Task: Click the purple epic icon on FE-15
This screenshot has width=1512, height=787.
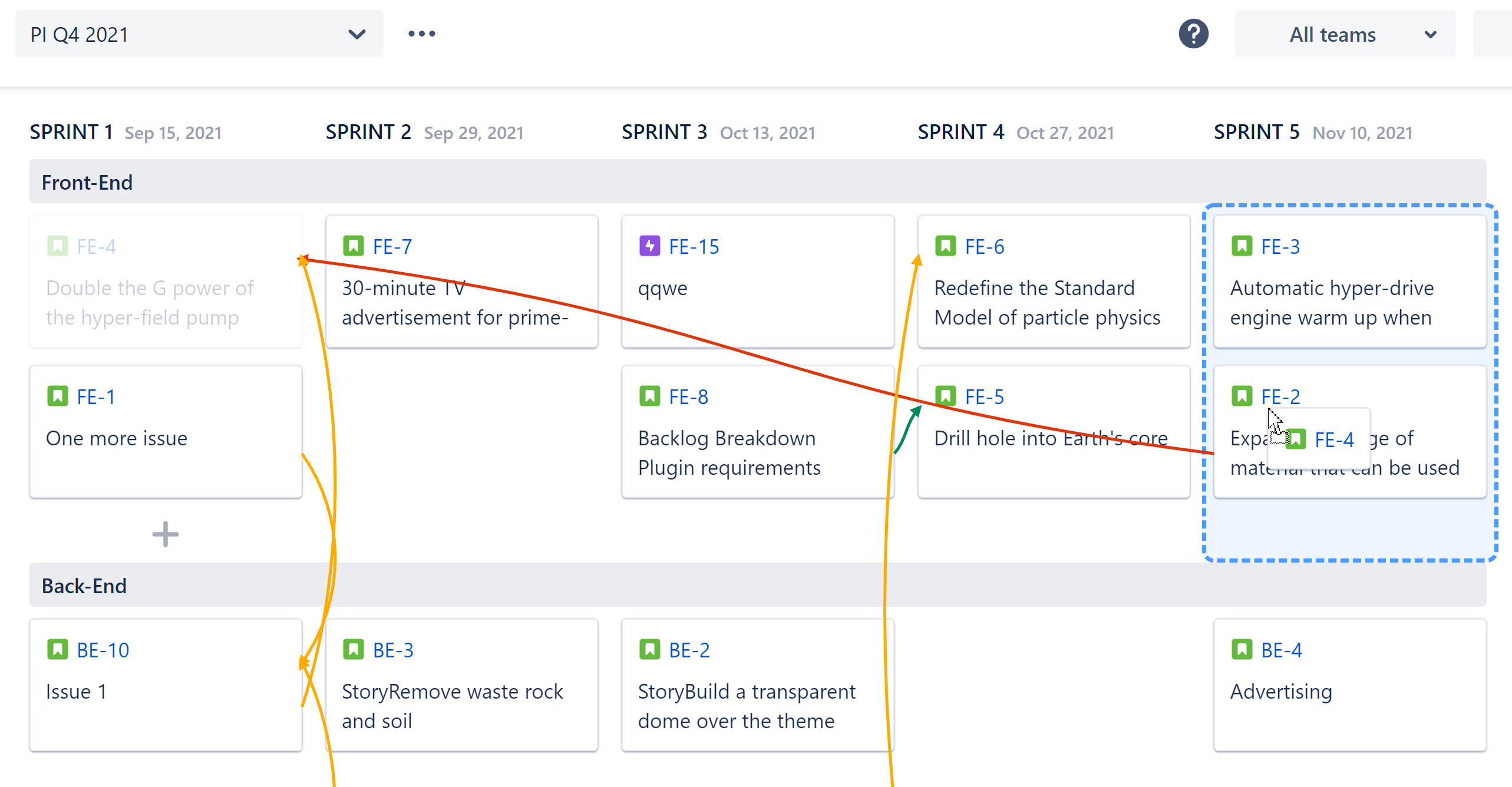Action: click(x=649, y=246)
